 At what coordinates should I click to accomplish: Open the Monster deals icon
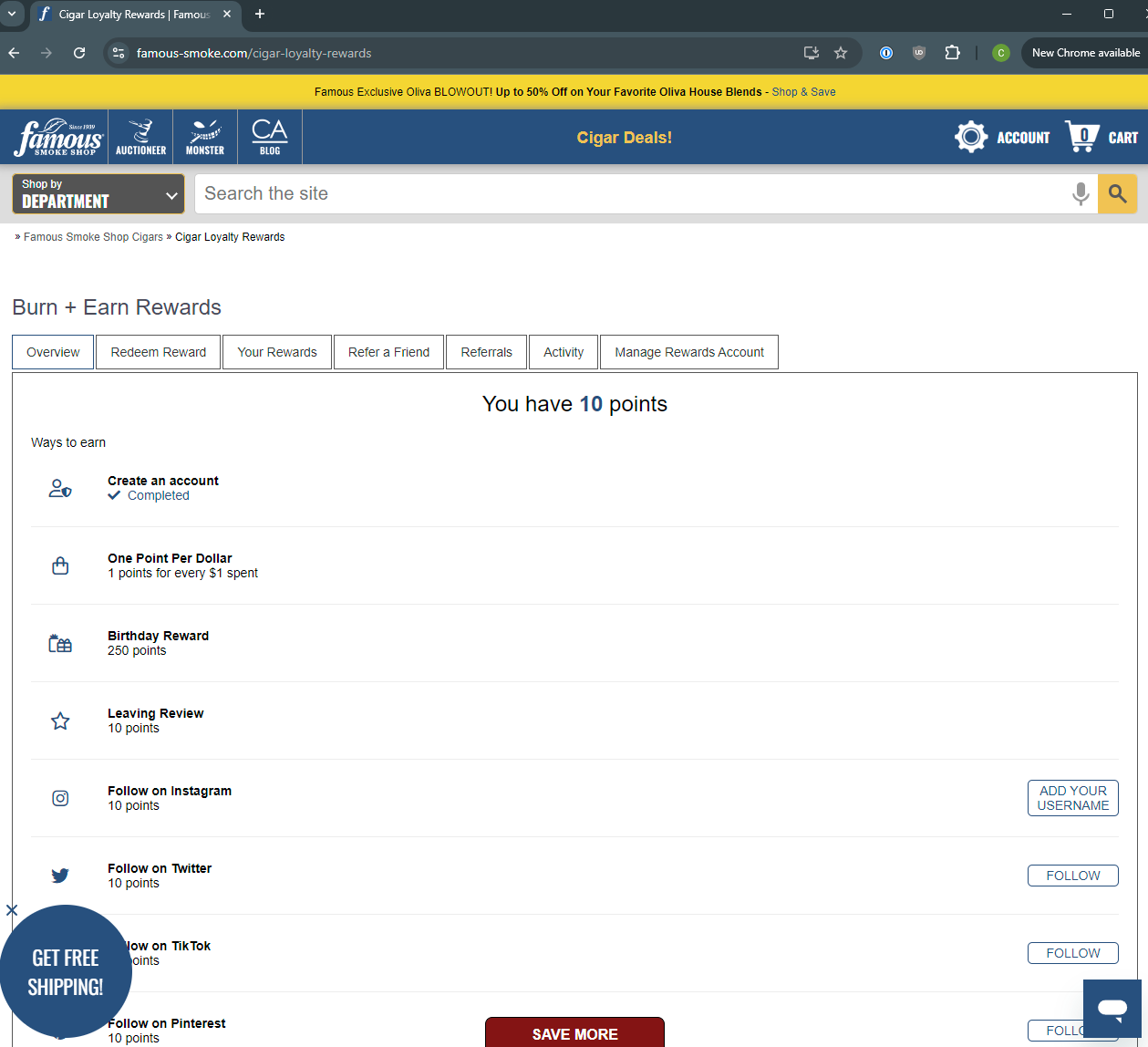(x=205, y=138)
